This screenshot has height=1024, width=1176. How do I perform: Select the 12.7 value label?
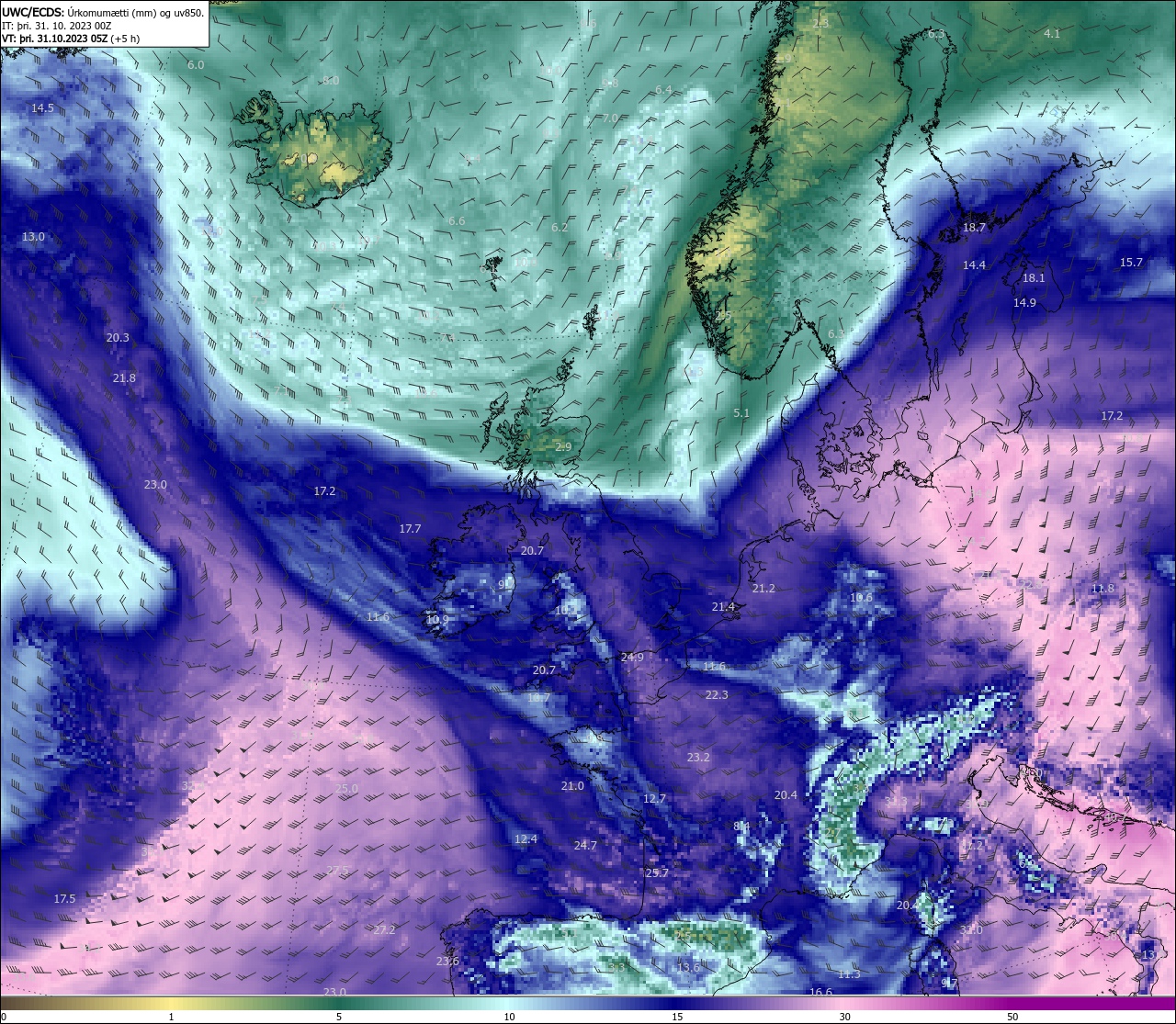(x=654, y=799)
